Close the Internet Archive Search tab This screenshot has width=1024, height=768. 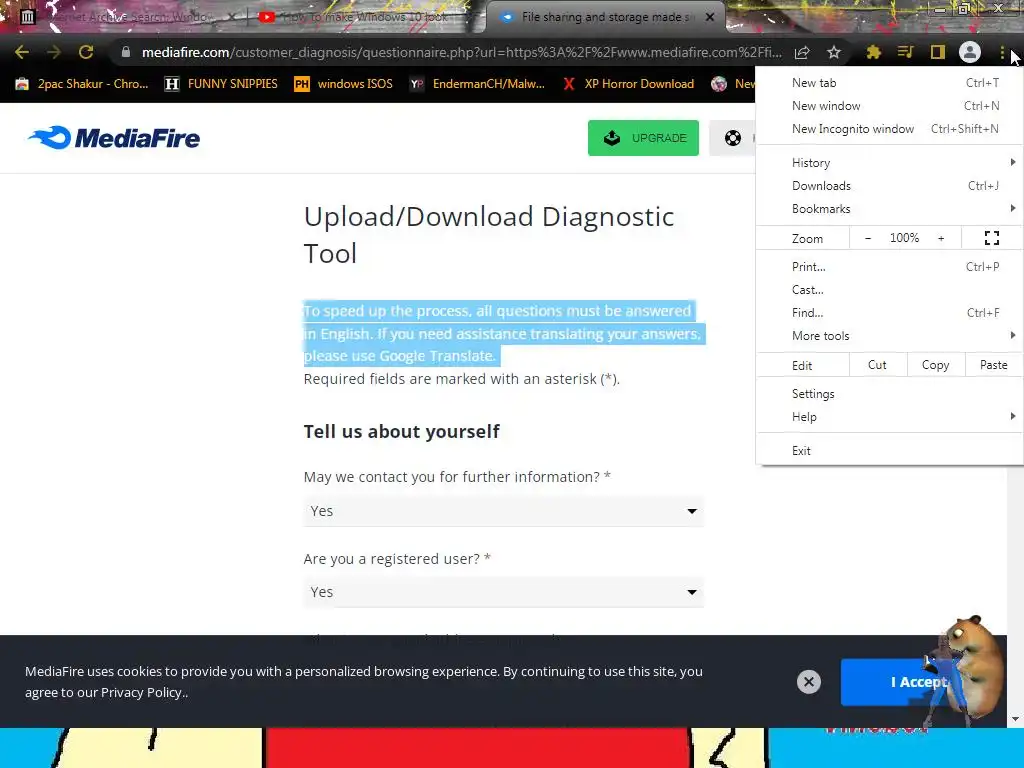coord(232,17)
